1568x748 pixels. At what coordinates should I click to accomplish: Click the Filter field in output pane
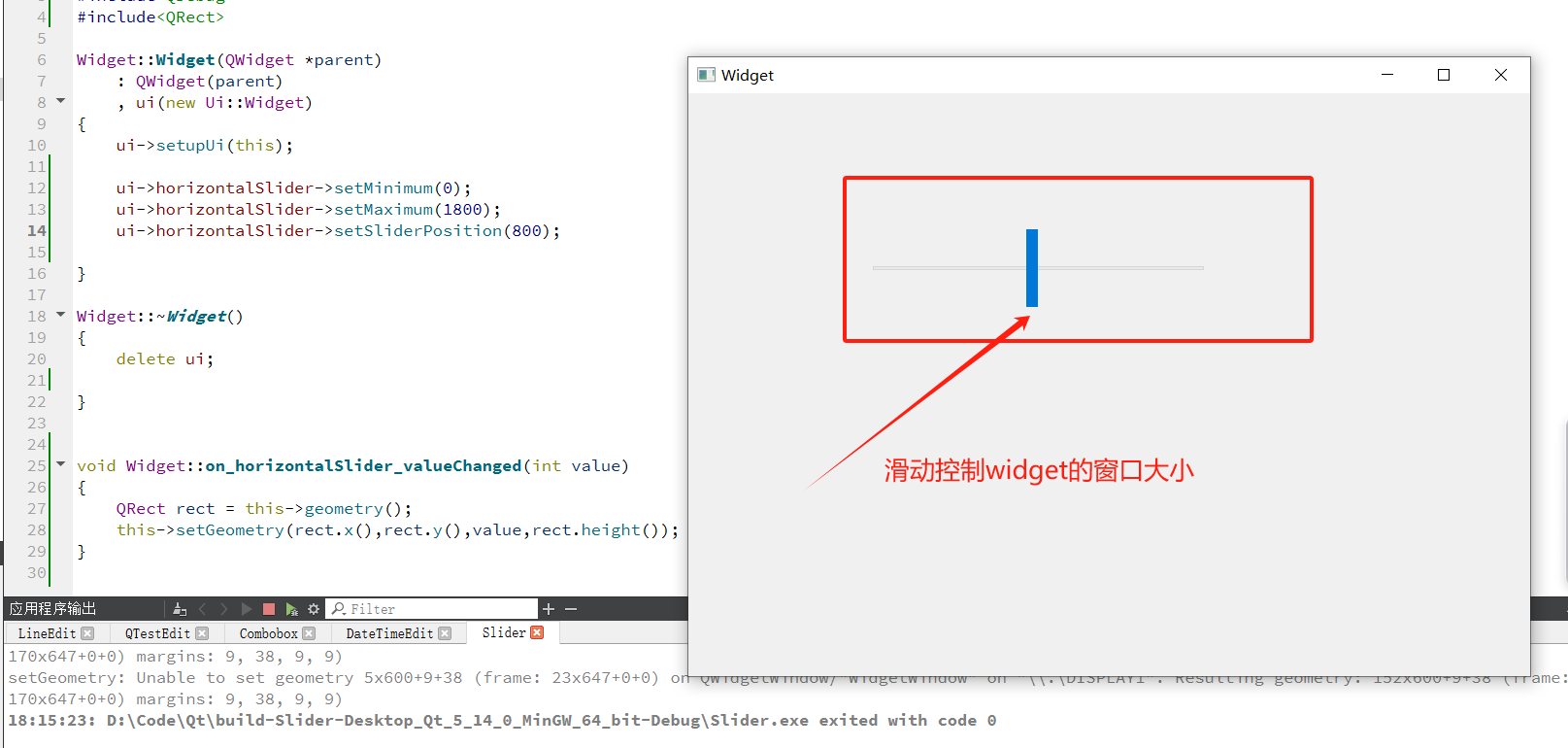(x=432, y=609)
